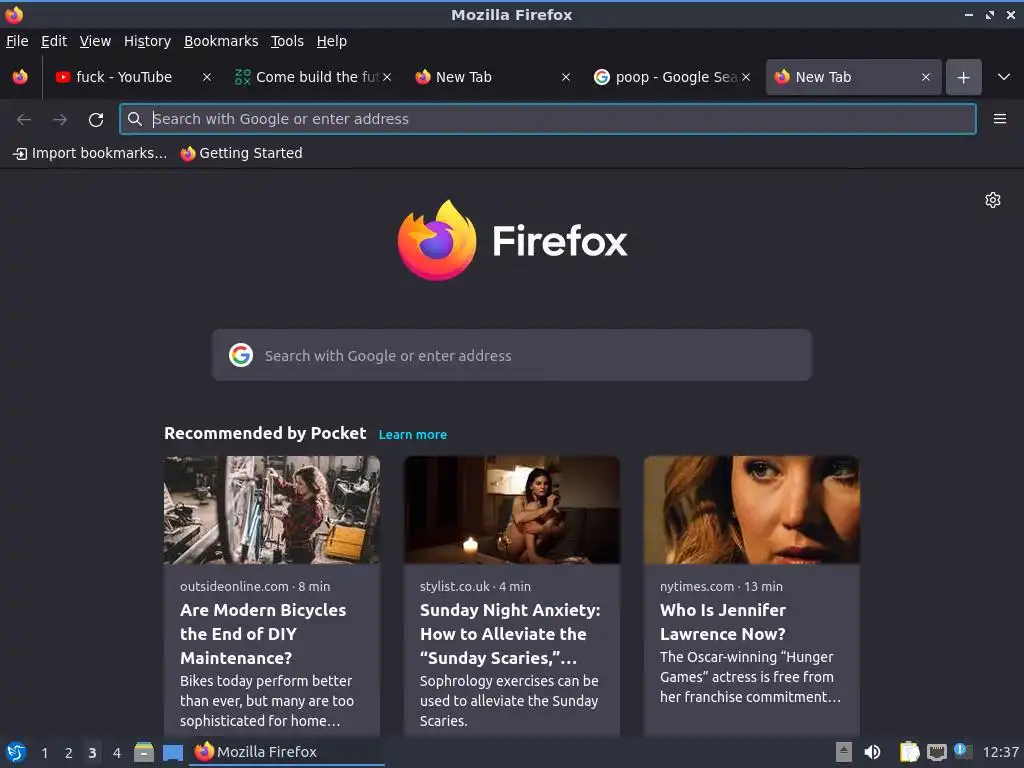This screenshot has width=1024, height=768.
Task: Click the 'Recommended by Pocket' heading
Action: 265,434
